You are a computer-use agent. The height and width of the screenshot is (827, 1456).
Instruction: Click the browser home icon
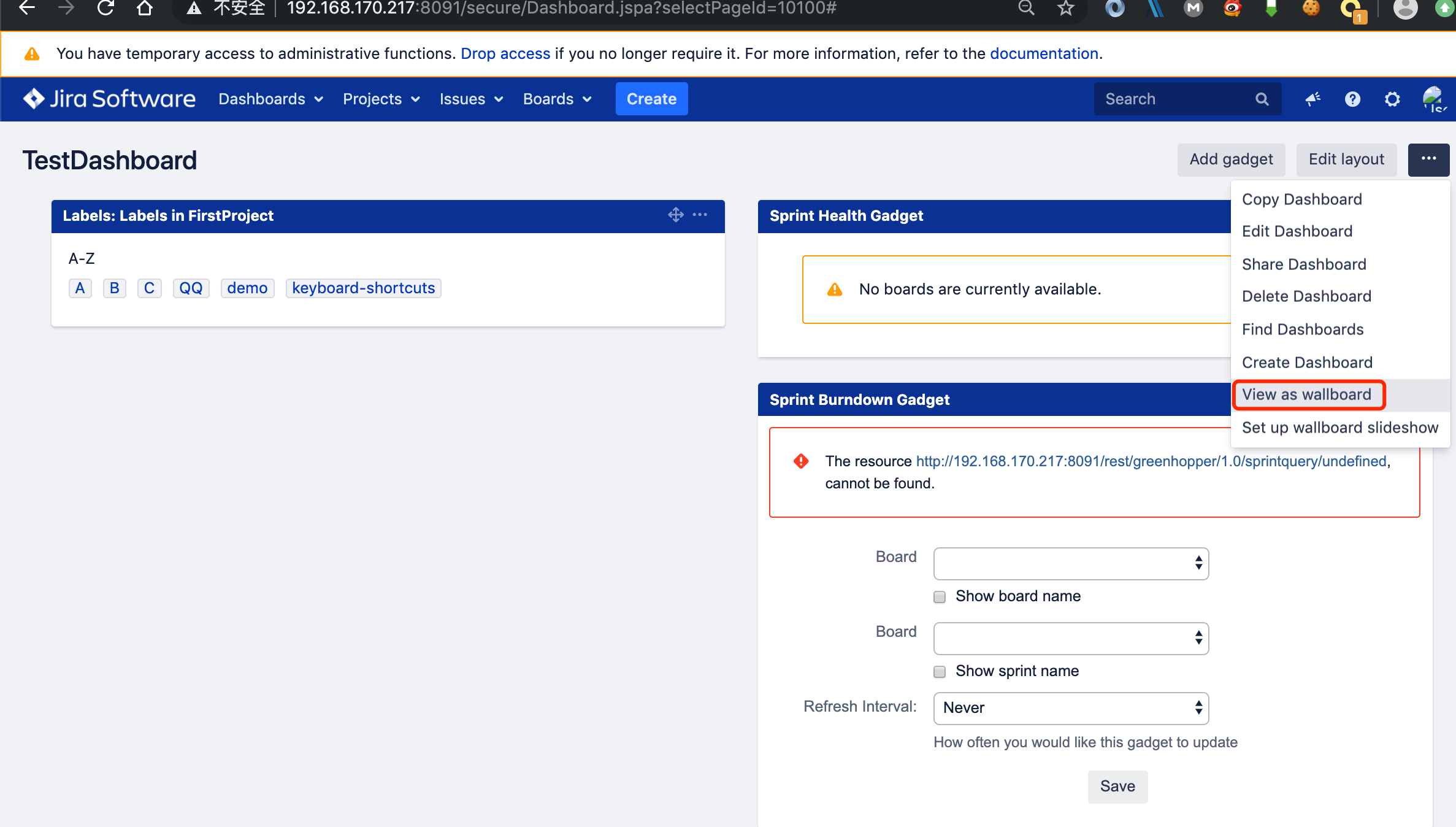145,8
